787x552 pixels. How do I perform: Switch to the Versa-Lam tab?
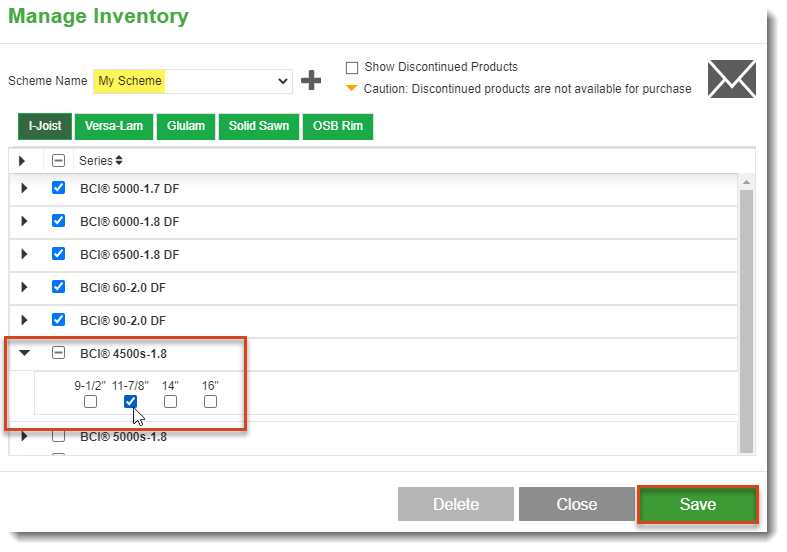click(114, 126)
